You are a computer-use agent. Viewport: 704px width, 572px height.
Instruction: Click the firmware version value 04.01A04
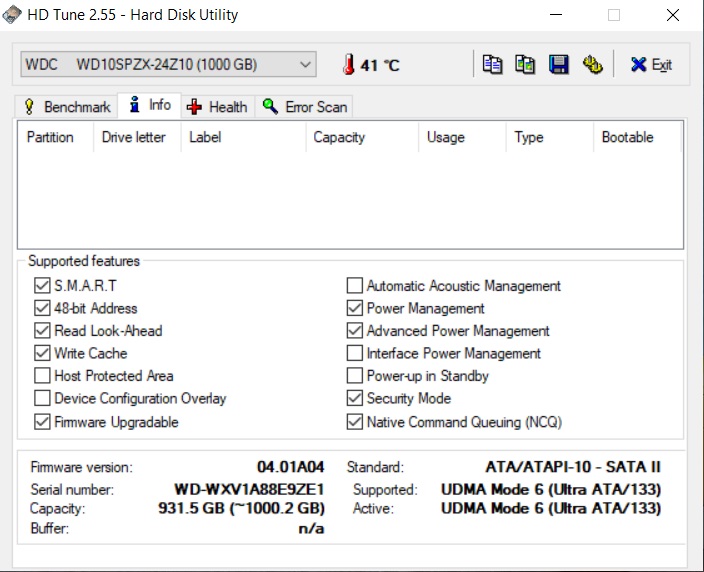click(x=290, y=467)
